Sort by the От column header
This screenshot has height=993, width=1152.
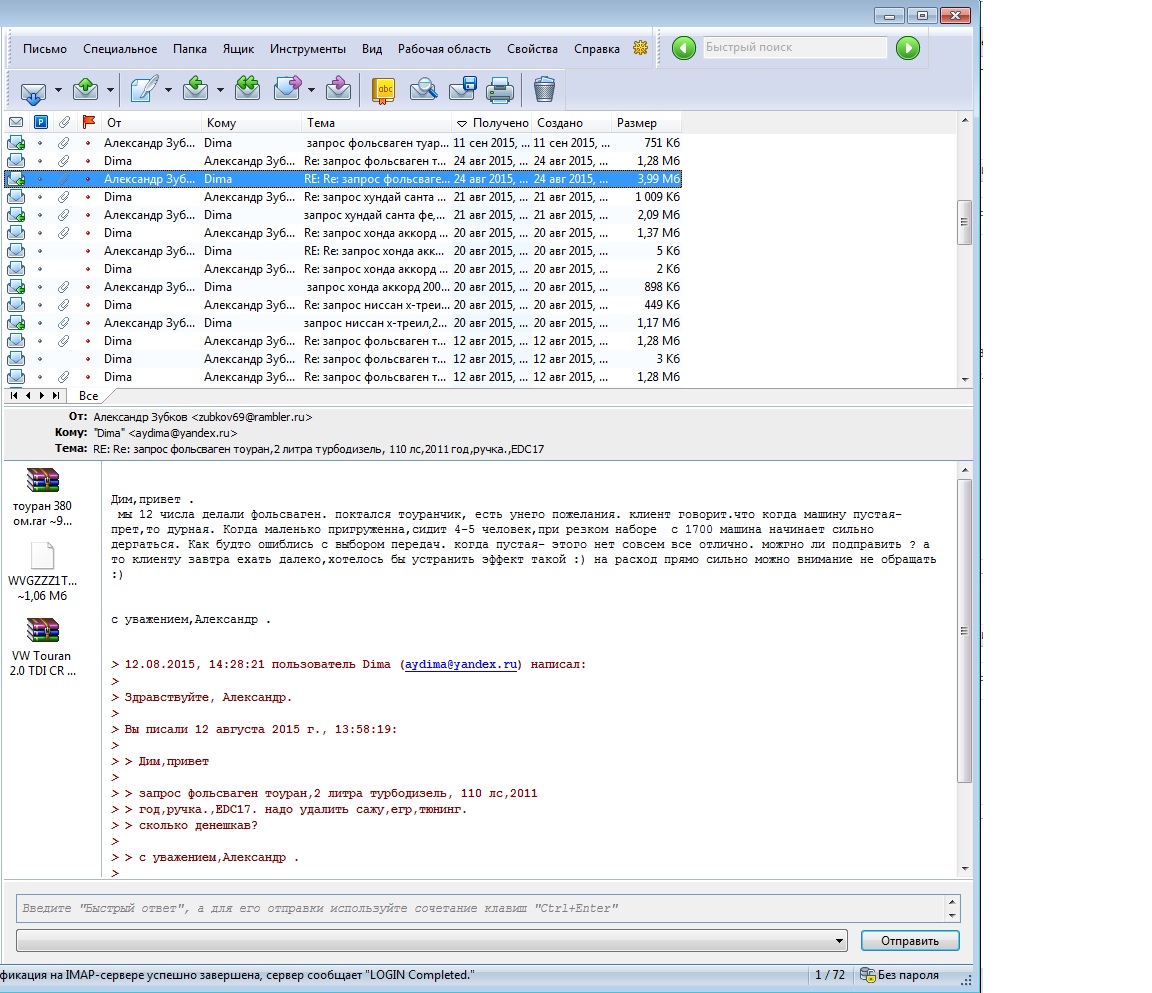151,123
